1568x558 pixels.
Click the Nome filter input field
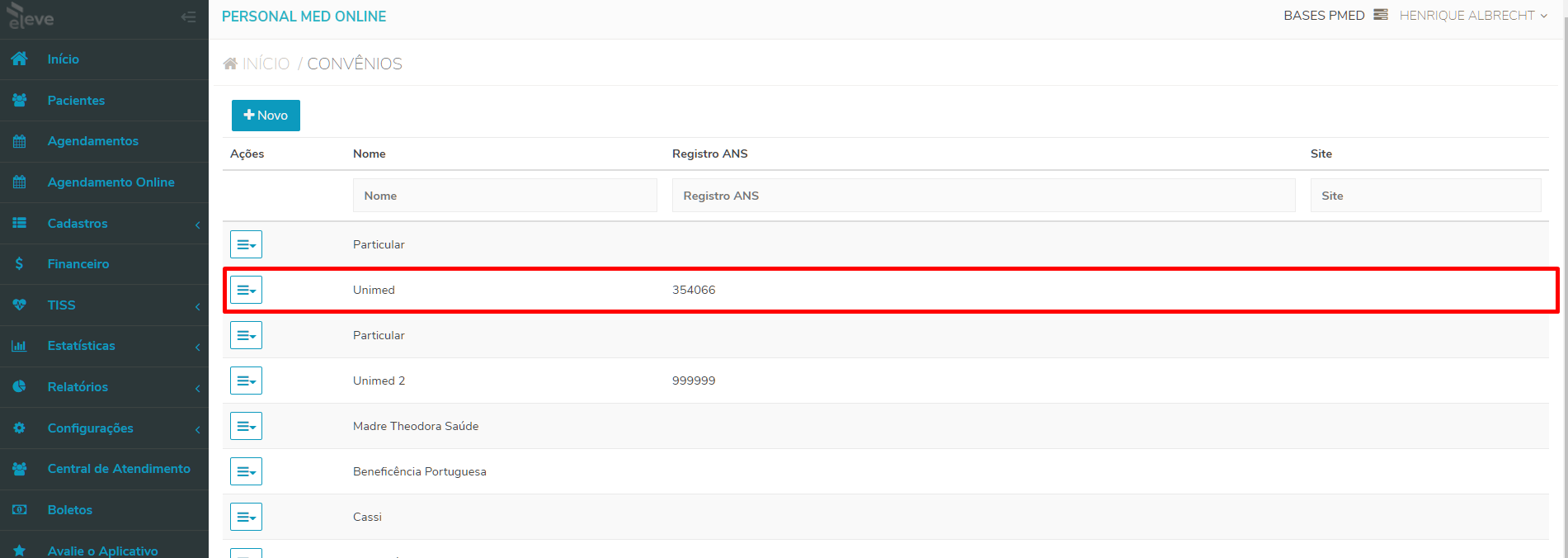pos(505,196)
